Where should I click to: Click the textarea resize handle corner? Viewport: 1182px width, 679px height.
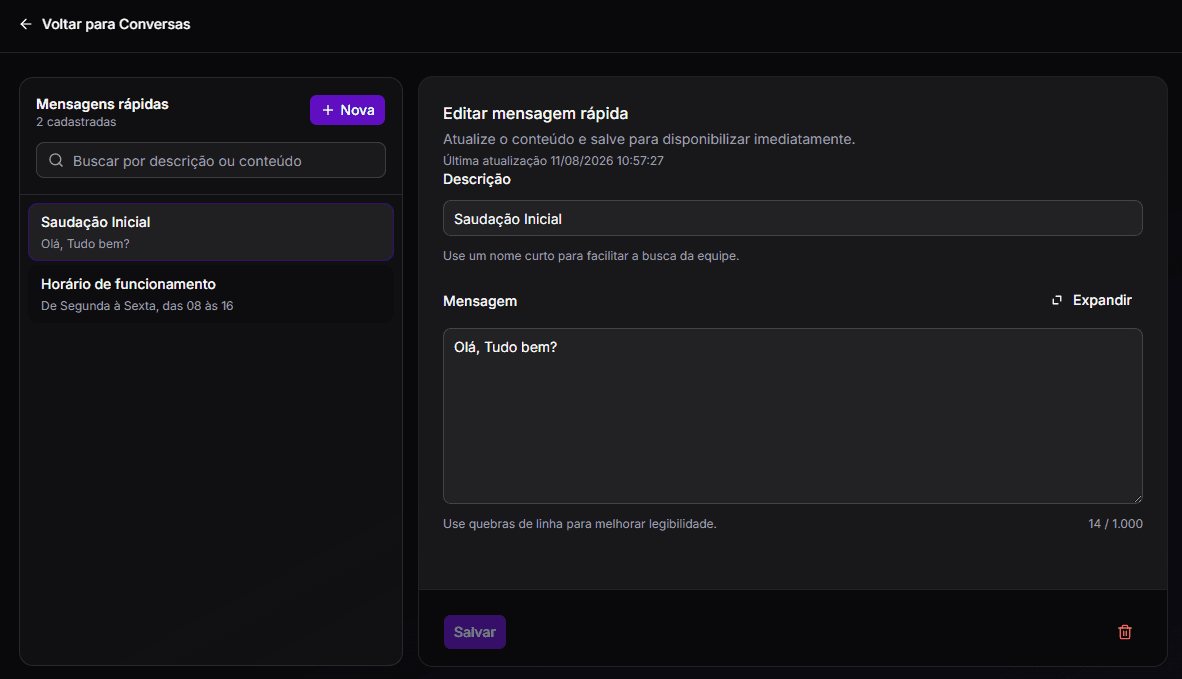(1138, 498)
